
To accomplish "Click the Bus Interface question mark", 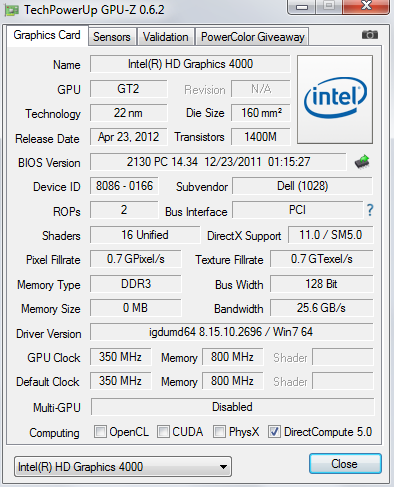I will [x=370, y=210].
